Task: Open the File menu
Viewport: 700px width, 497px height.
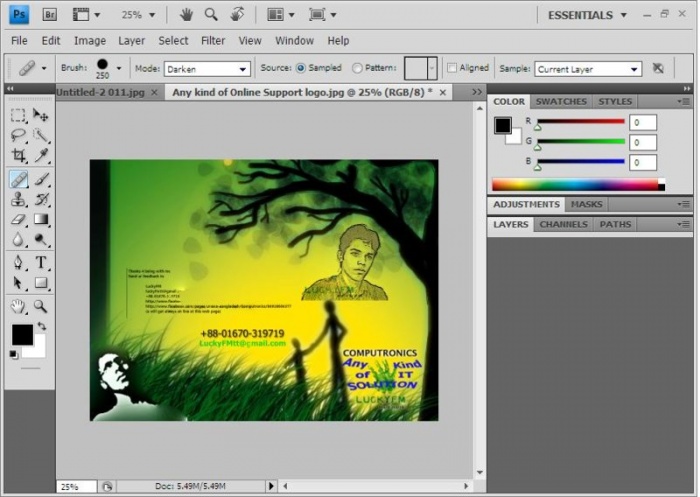Action: pos(19,41)
